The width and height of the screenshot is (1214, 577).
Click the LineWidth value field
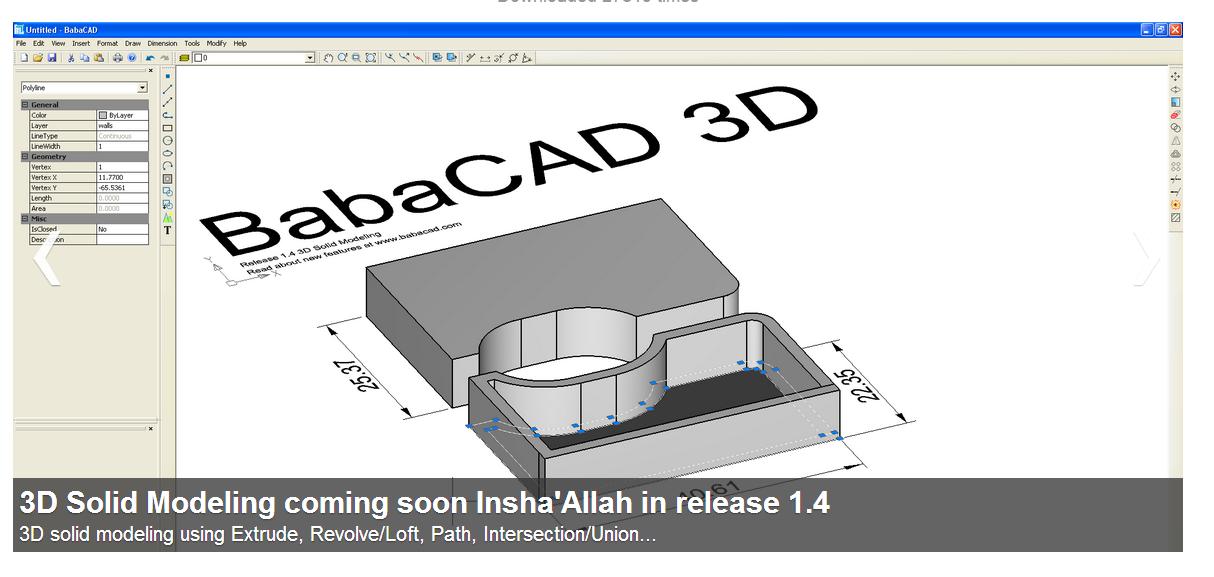coord(122,146)
